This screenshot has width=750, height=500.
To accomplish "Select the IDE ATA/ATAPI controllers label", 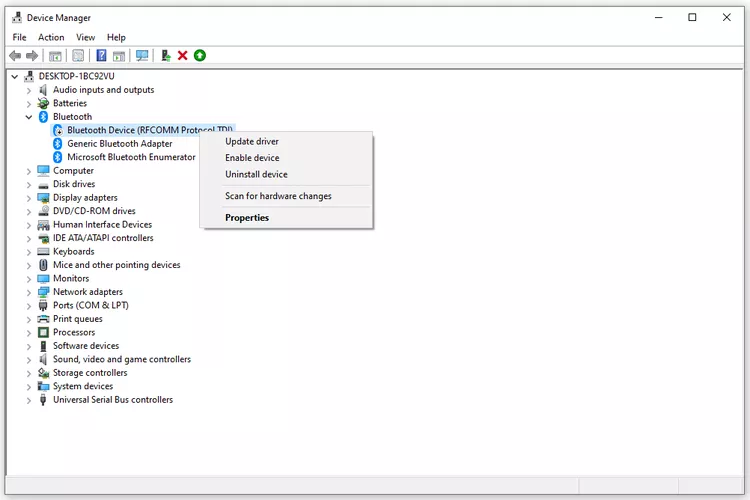I will pos(103,238).
